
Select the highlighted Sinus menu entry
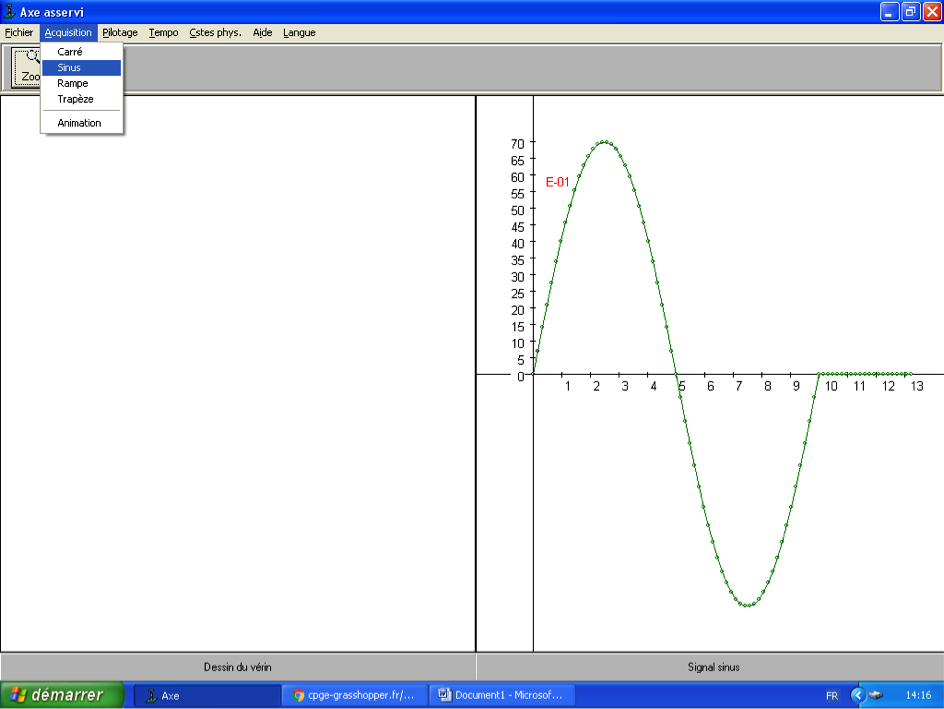pos(81,67)
